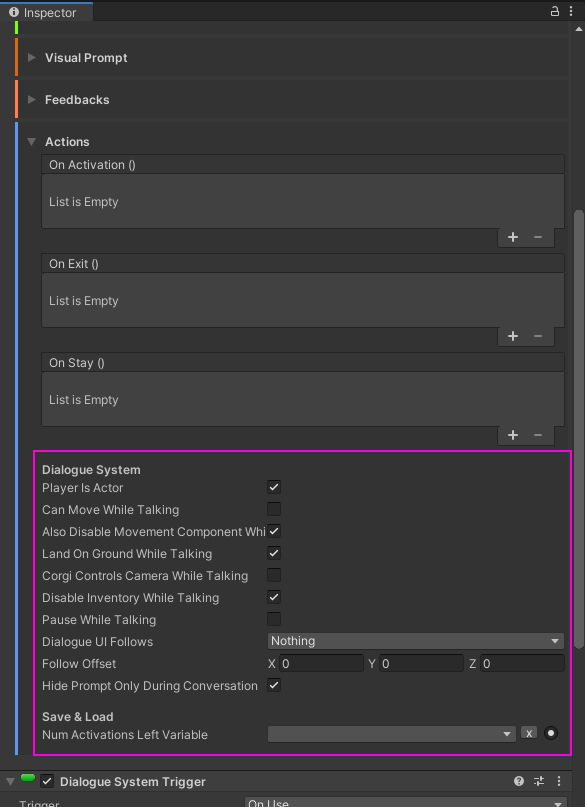Toggle Player Is Actor checkbox

point(274,487)
